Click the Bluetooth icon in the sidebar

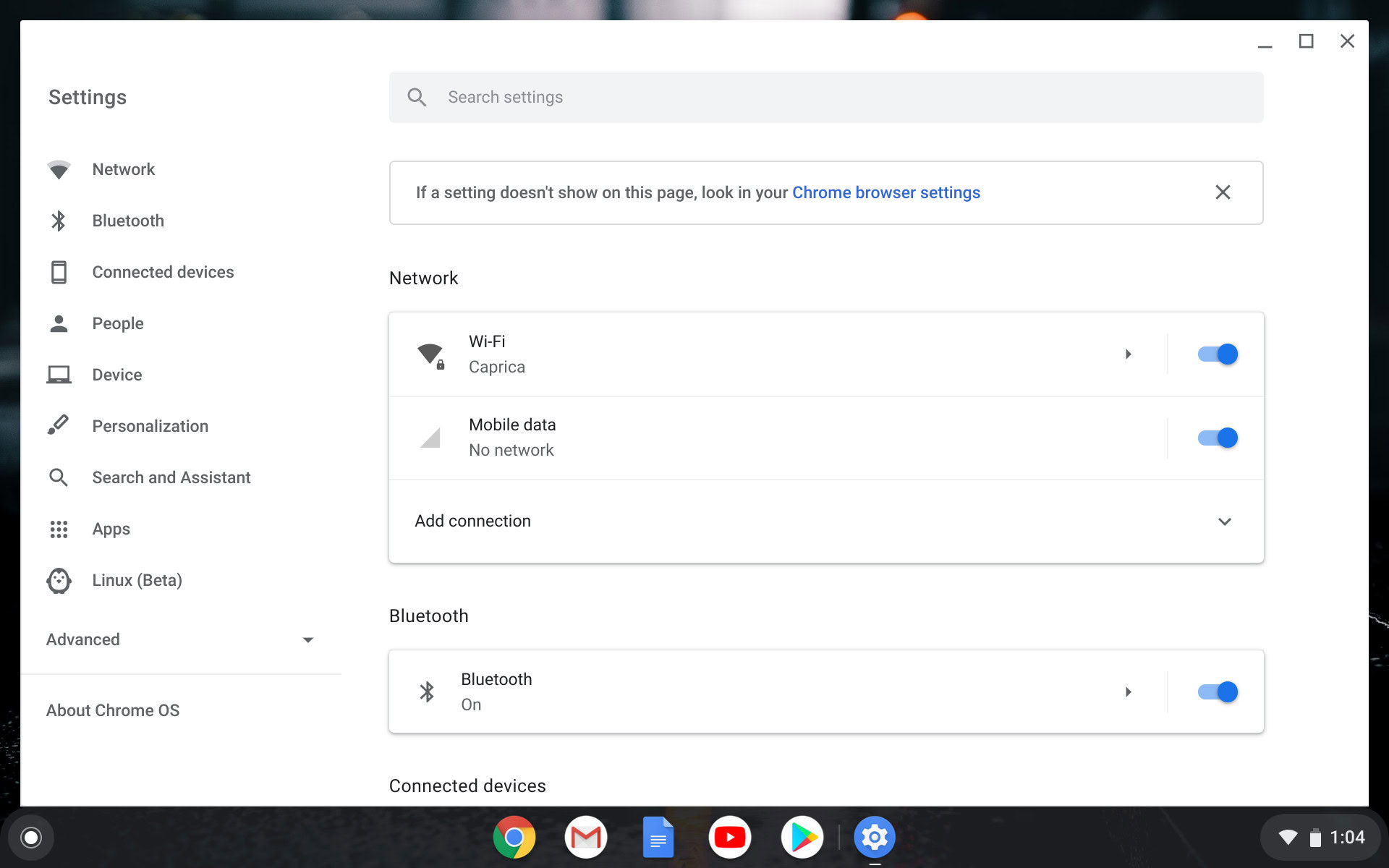[x=59, y=221]
